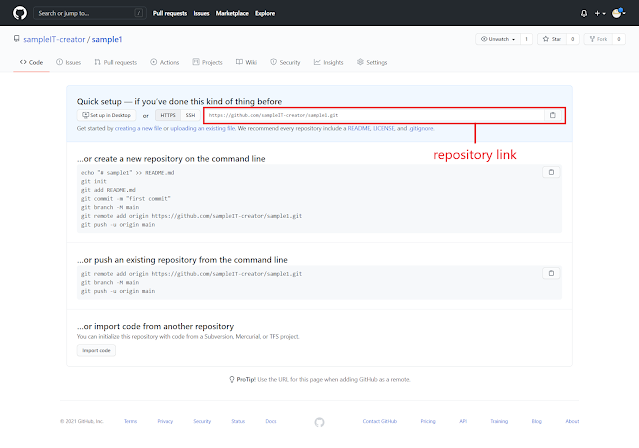Open the Contact GitHub footer link

pos(380,422)
